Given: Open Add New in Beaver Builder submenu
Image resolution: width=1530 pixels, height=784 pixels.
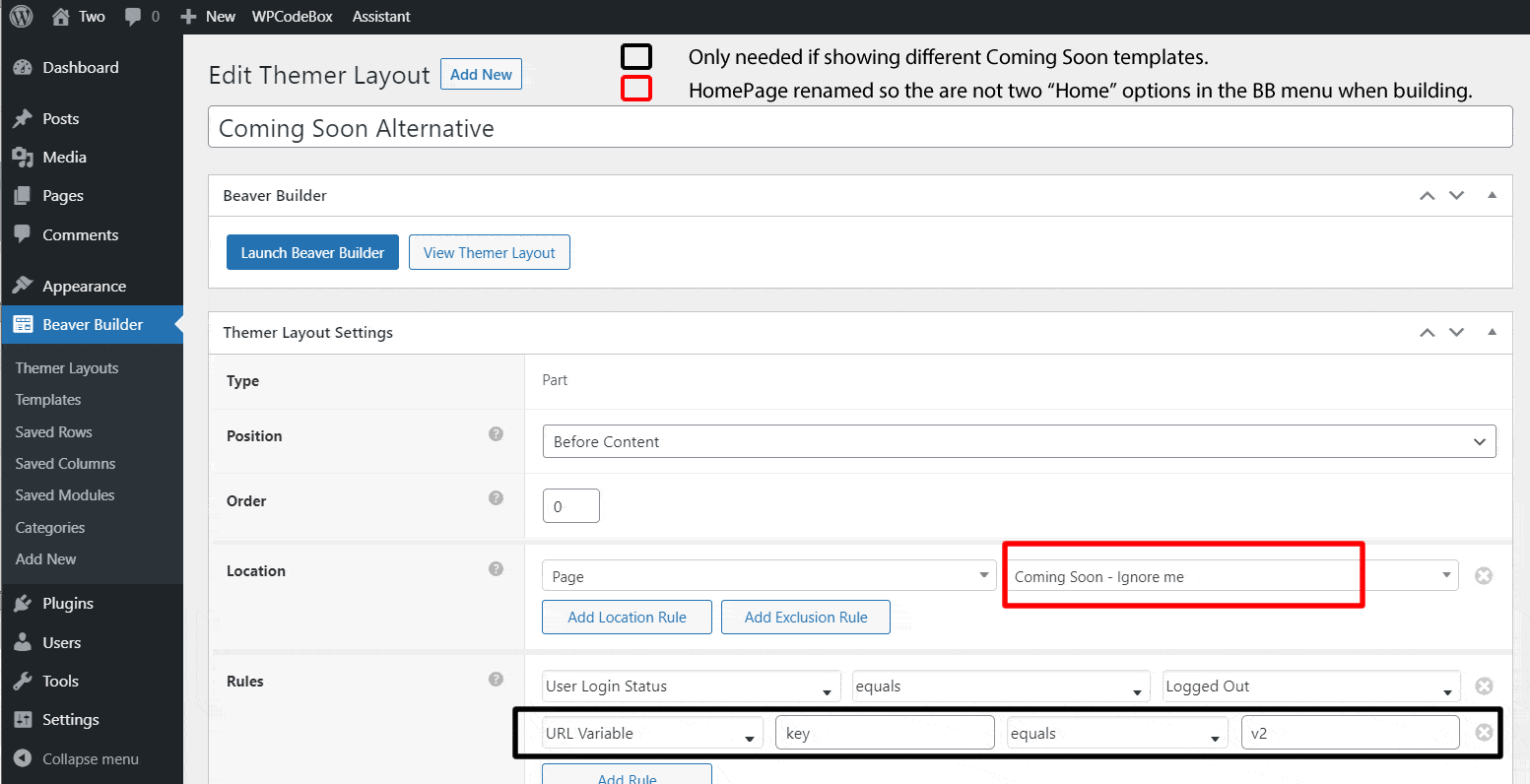Looking at the screenshot, I should [46, 558].
